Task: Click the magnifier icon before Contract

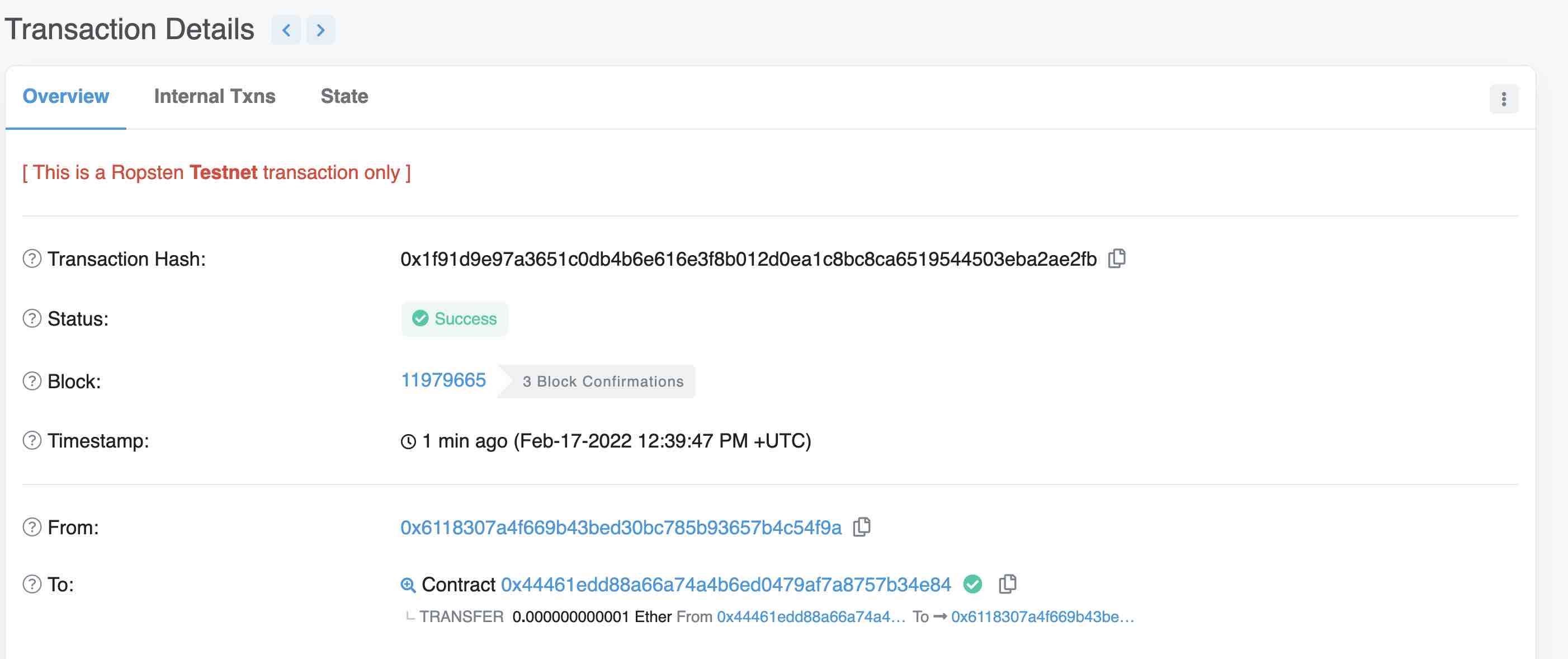Action: [408, 585]
